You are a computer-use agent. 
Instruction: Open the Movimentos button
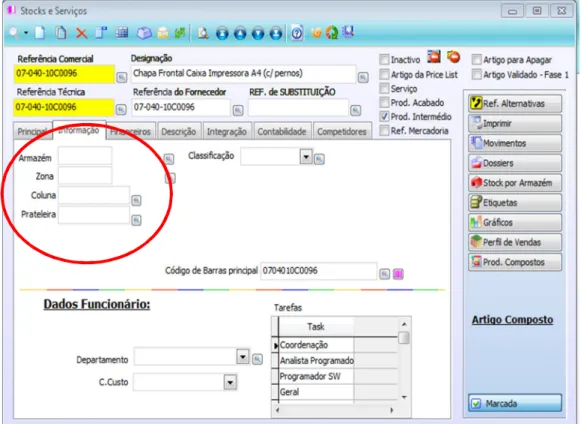[515, 143]
